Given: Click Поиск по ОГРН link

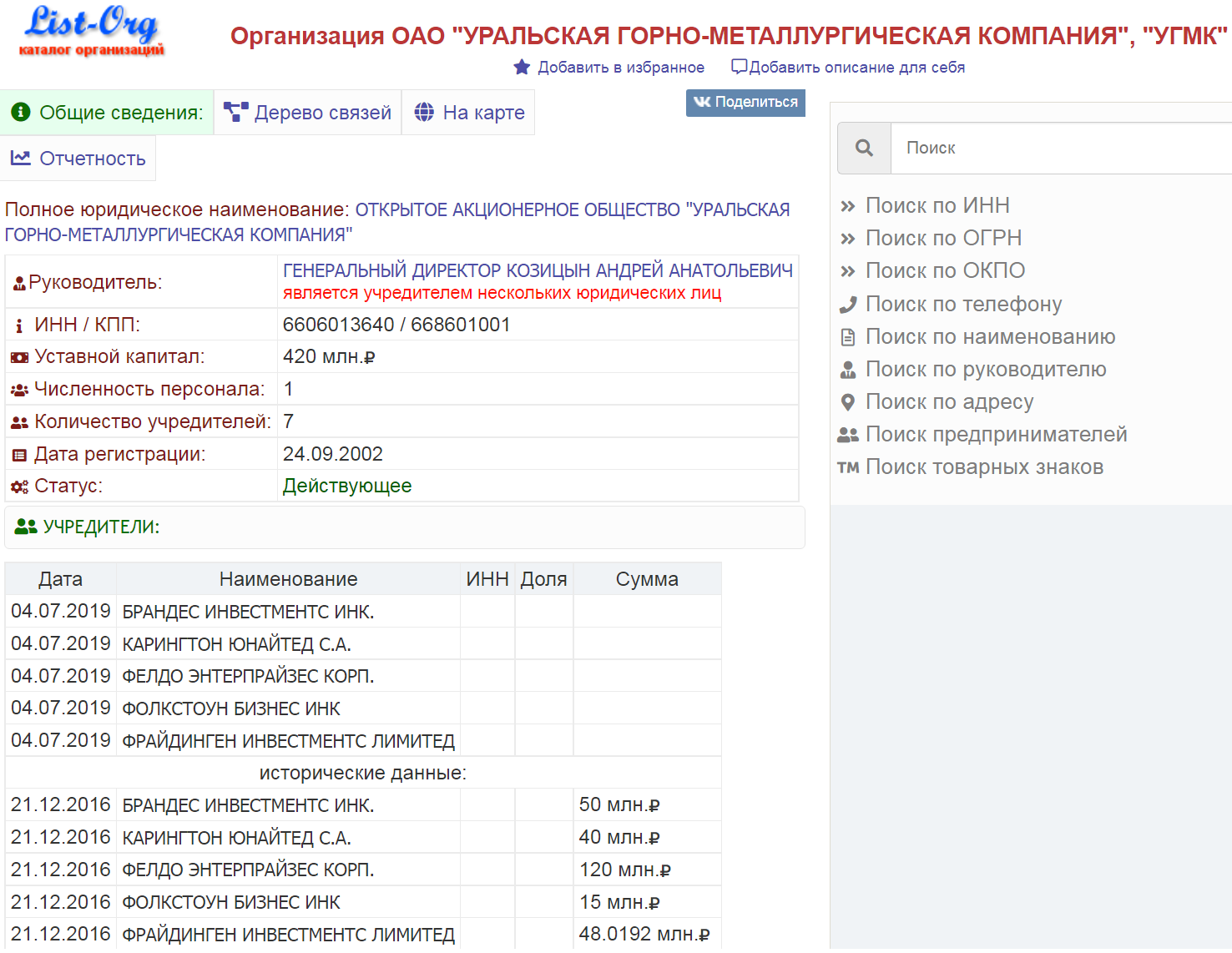Looking at the screenshot, I should coord(944,238).
